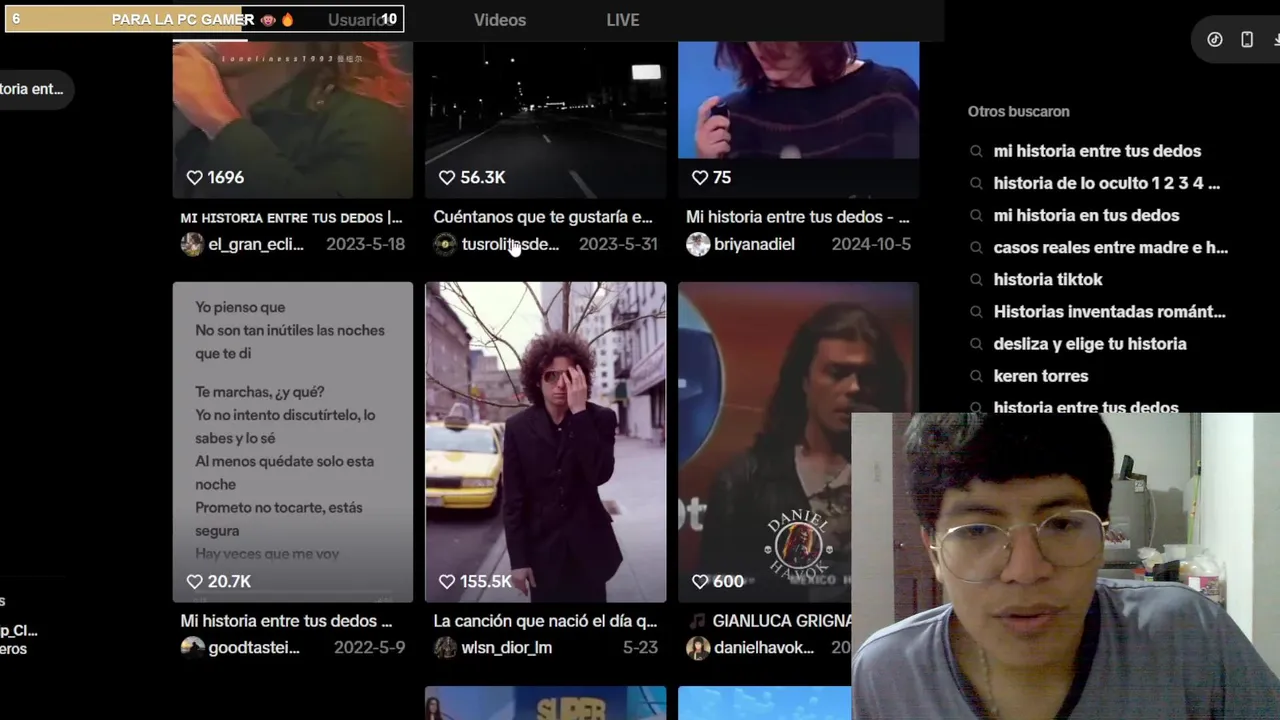Search suggestion 'mi historia entre tus dedos'
Image resolution: width=1280 pixels, height=720 pixels.
point(1097,151)
